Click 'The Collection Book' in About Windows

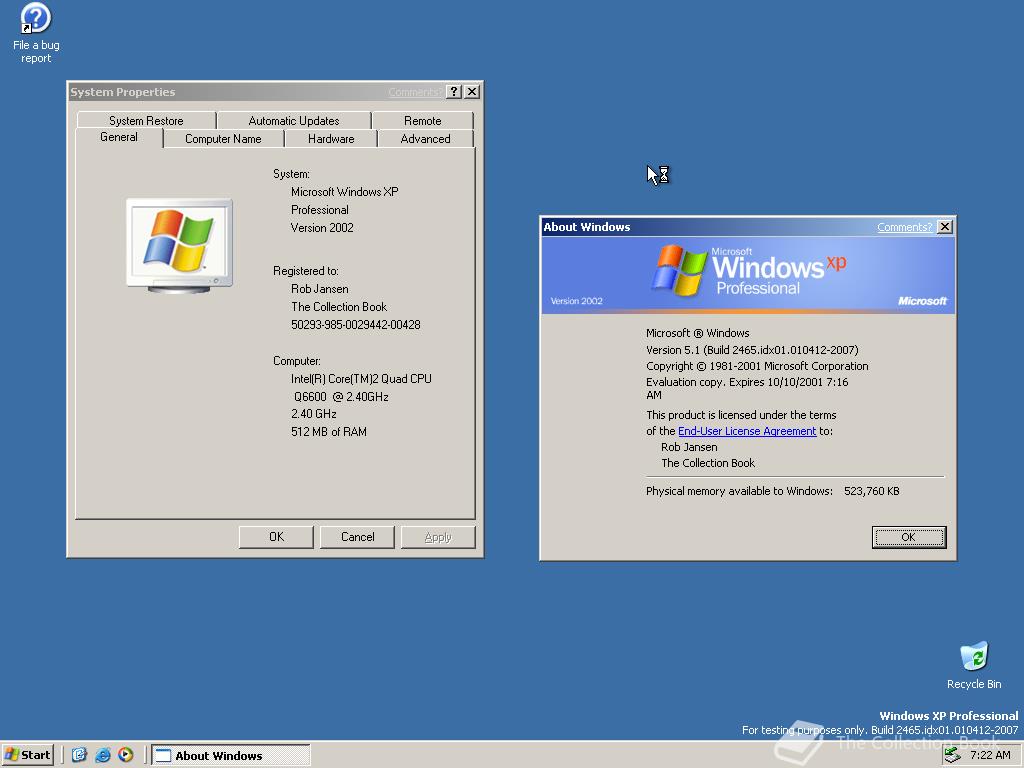point(708,463)
